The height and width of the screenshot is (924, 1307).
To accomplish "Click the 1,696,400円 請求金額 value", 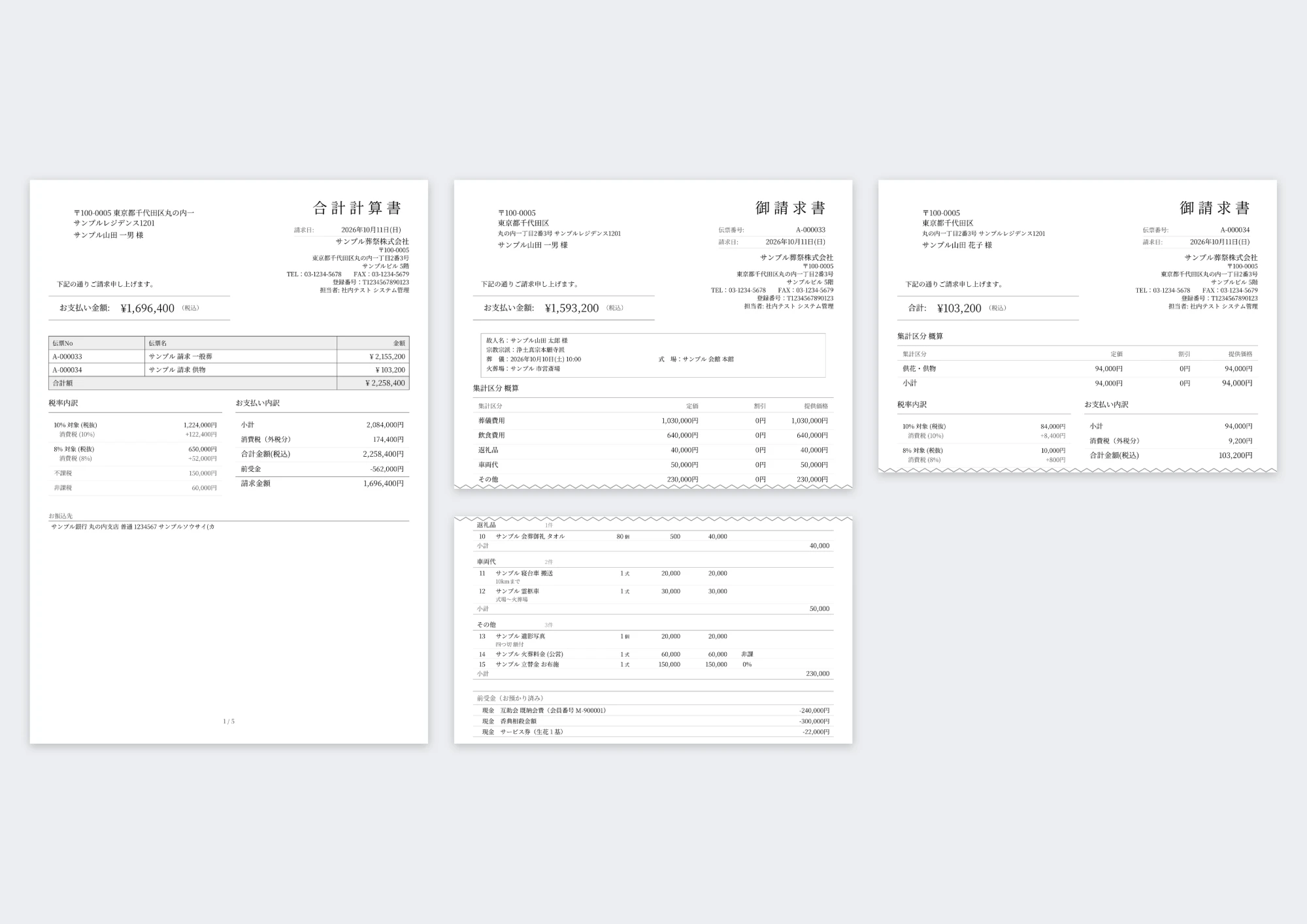I will tap(384, 484).
